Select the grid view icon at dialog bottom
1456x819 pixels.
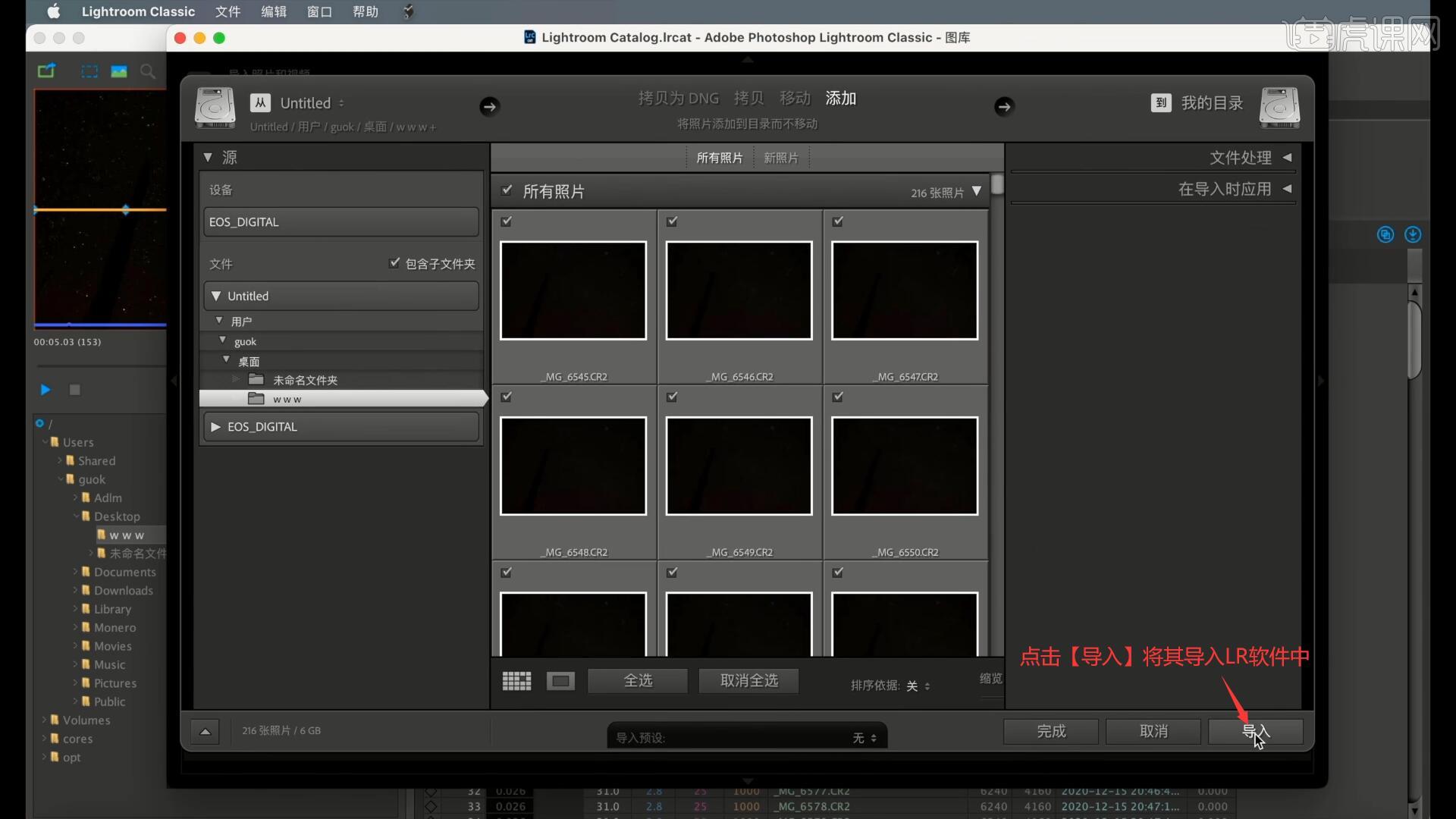[x=516, y=680]
